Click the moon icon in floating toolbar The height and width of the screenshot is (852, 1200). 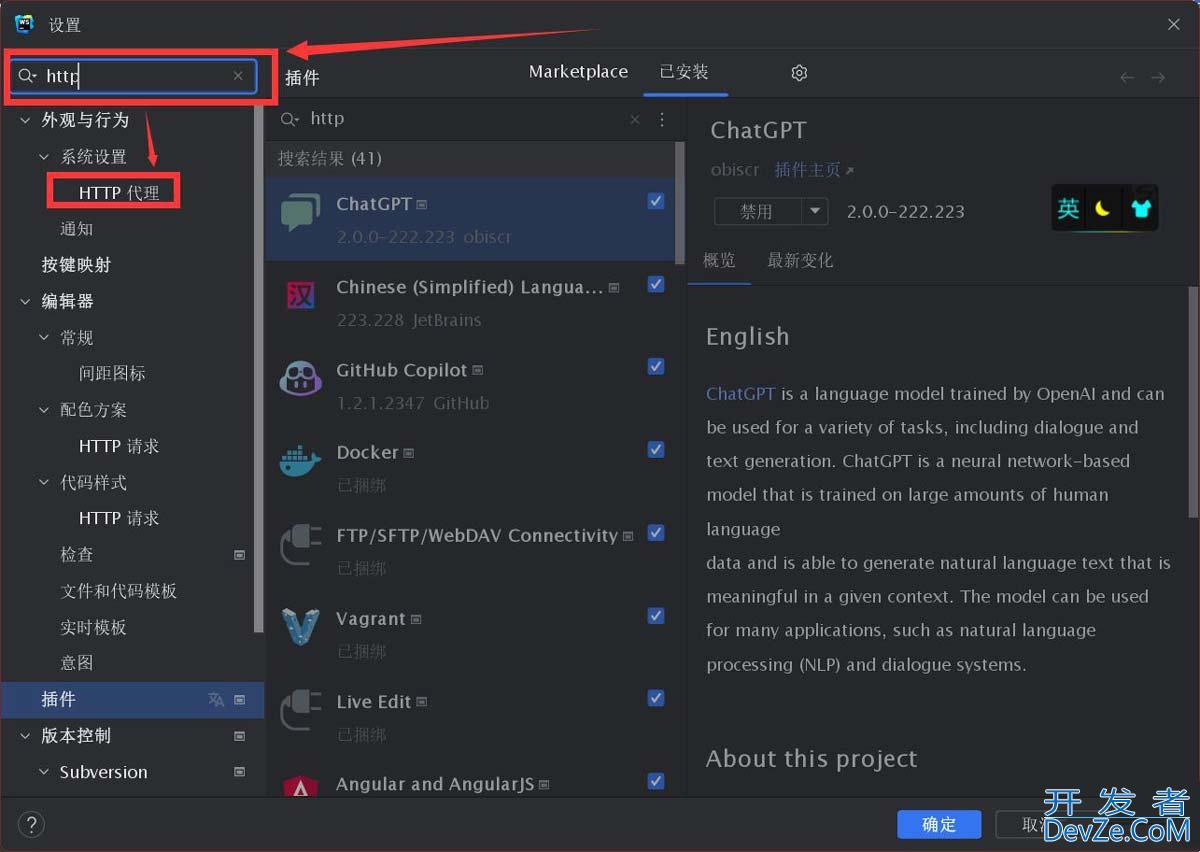click(1103, 208)
